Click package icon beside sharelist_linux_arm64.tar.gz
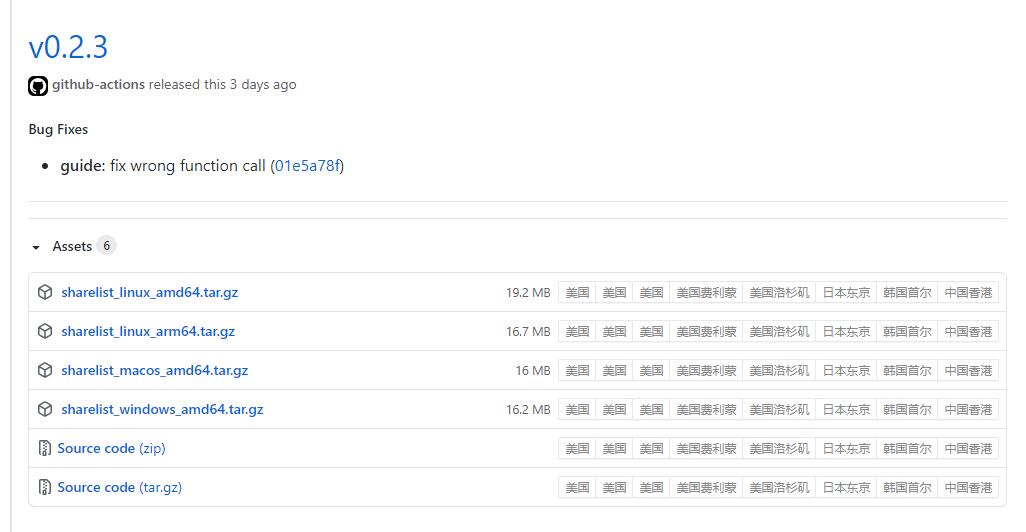Image resolution: width=1026 pixels, height=532 pixels. coord(45,331)
